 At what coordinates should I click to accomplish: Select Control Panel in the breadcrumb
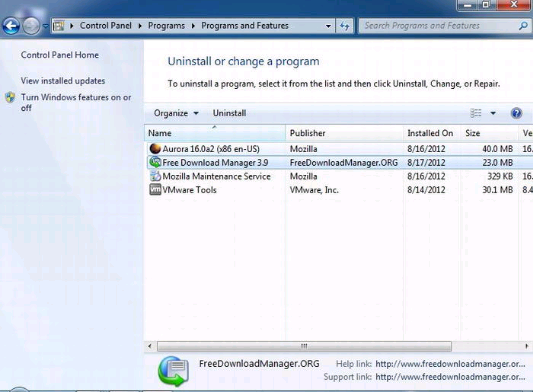click(x=106, y=26)
